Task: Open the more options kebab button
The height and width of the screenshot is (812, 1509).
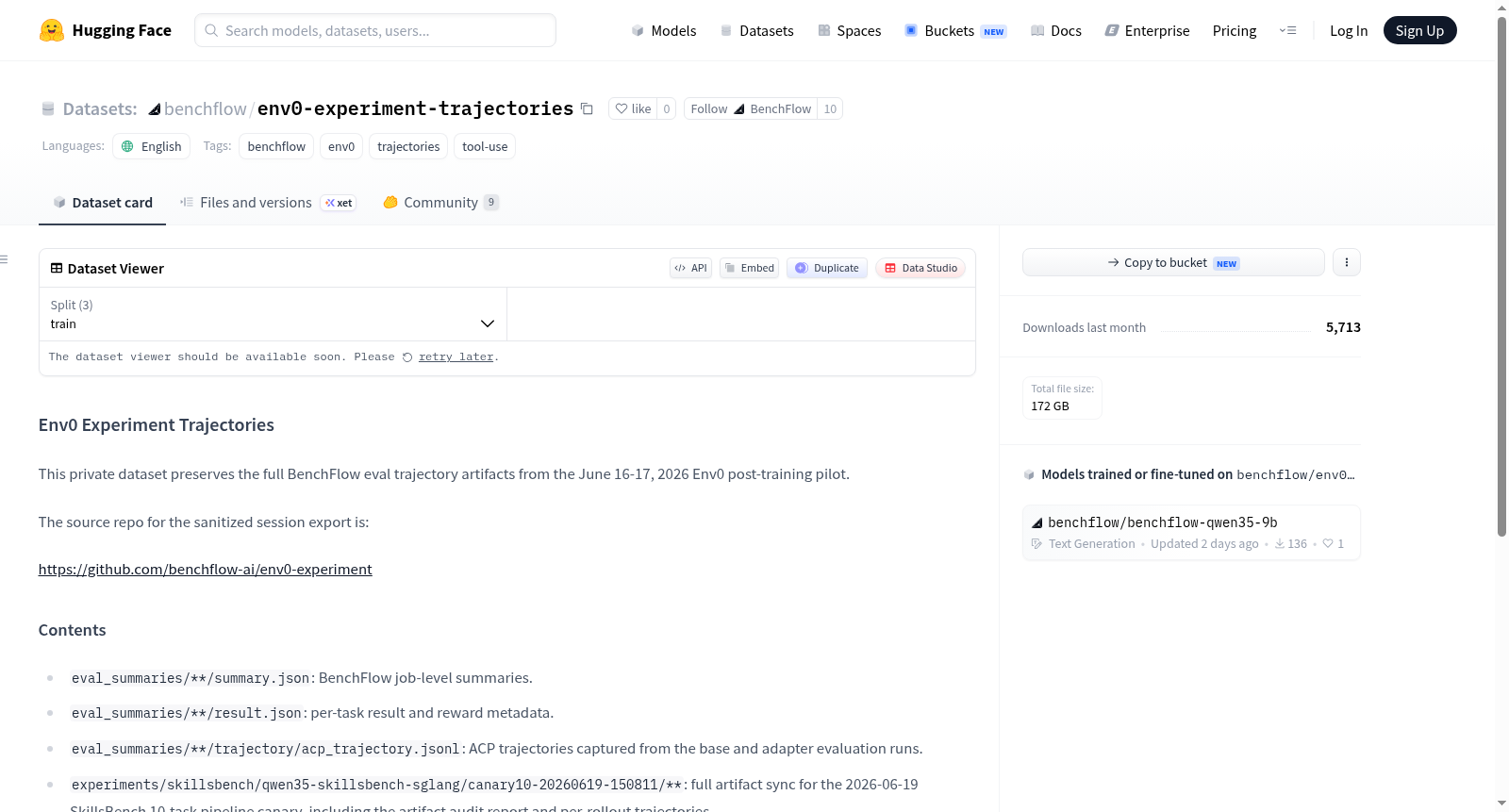Action: [x=1347, y=262]
